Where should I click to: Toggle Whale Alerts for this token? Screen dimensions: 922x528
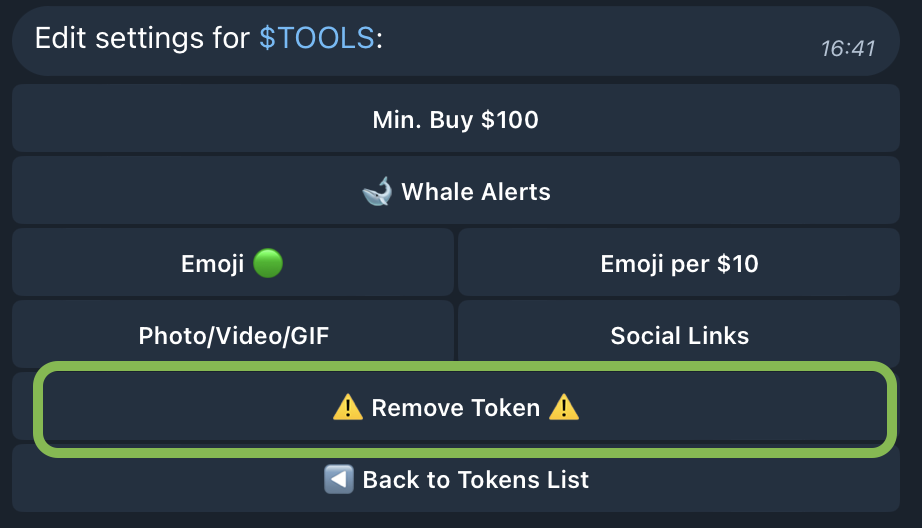coord(455,191)
